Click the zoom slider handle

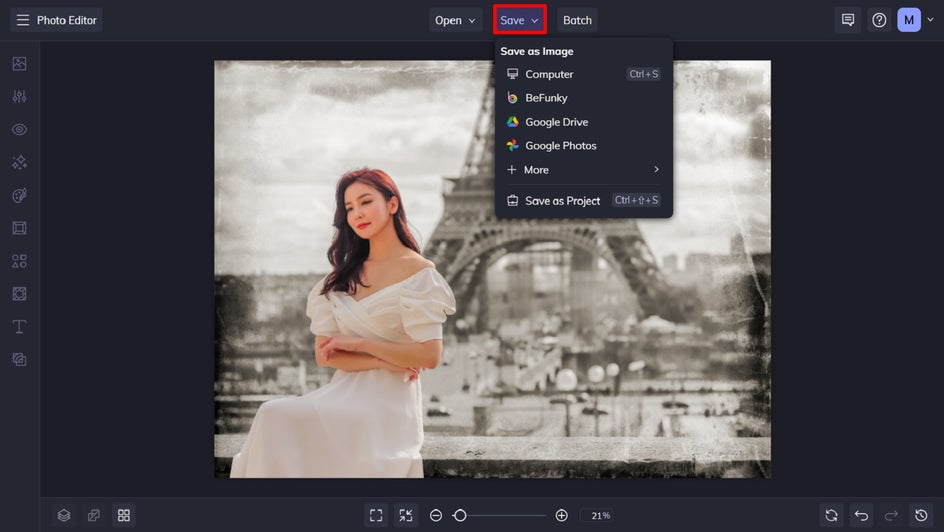(x=460, y=515)
